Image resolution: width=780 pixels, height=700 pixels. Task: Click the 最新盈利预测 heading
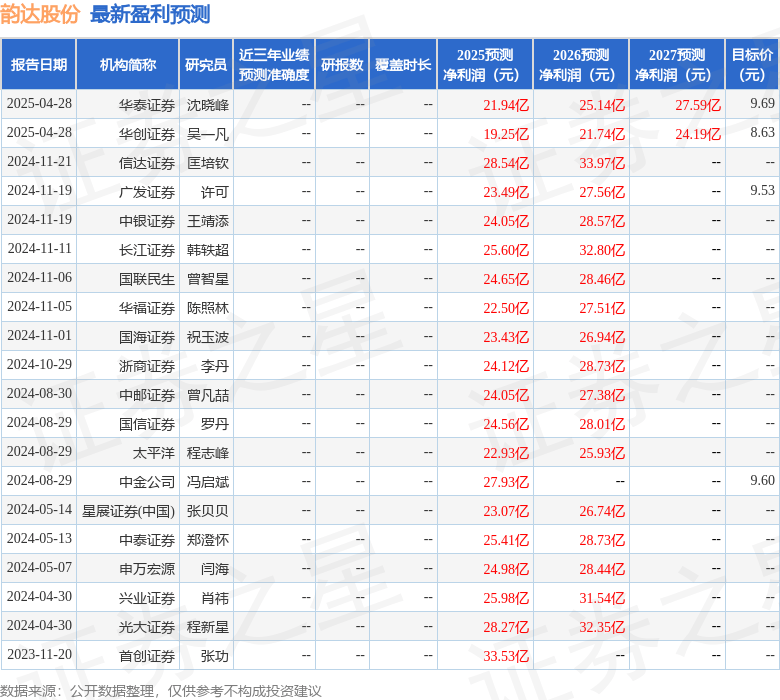coord(150,14)
